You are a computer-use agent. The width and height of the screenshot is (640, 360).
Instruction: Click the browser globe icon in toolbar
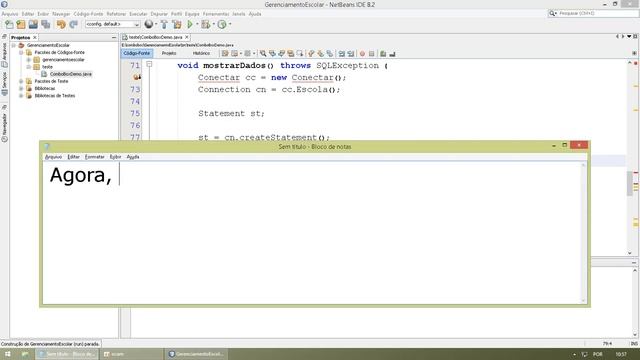149,24
